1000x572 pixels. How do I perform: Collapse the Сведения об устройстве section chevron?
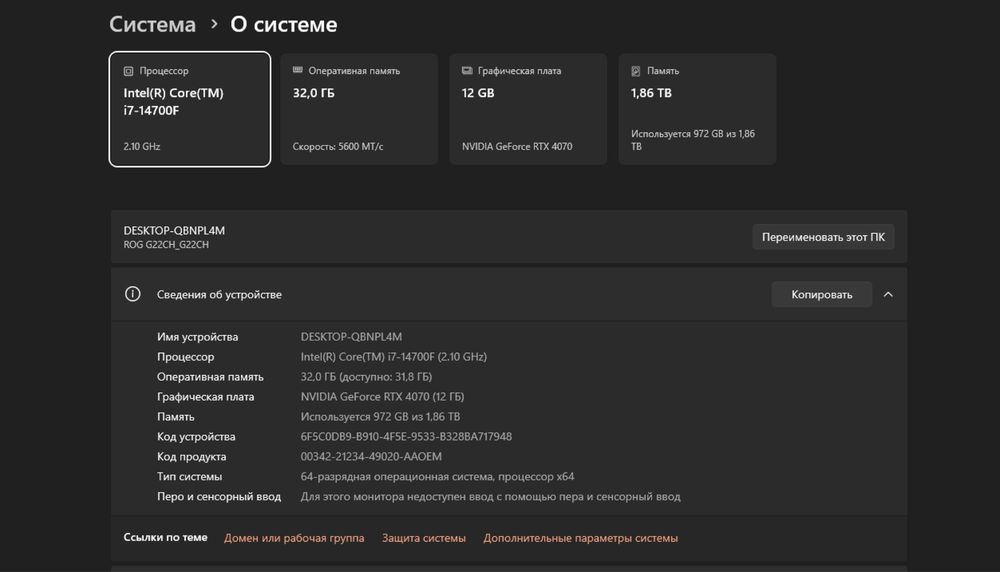click(x=888, y=295)
